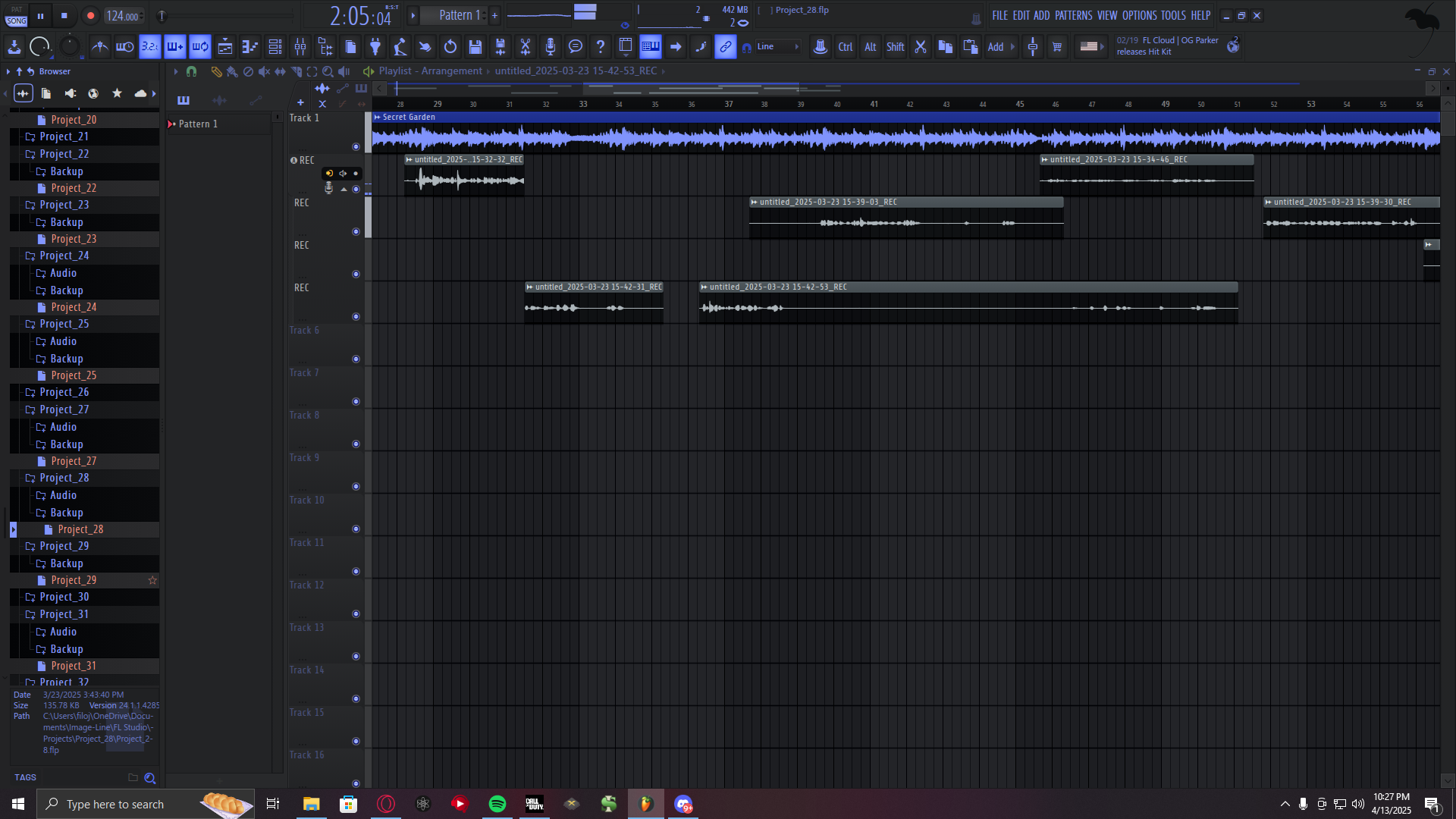Open the TOOLS menu
1456x819 pixels.
point(1172,15)
